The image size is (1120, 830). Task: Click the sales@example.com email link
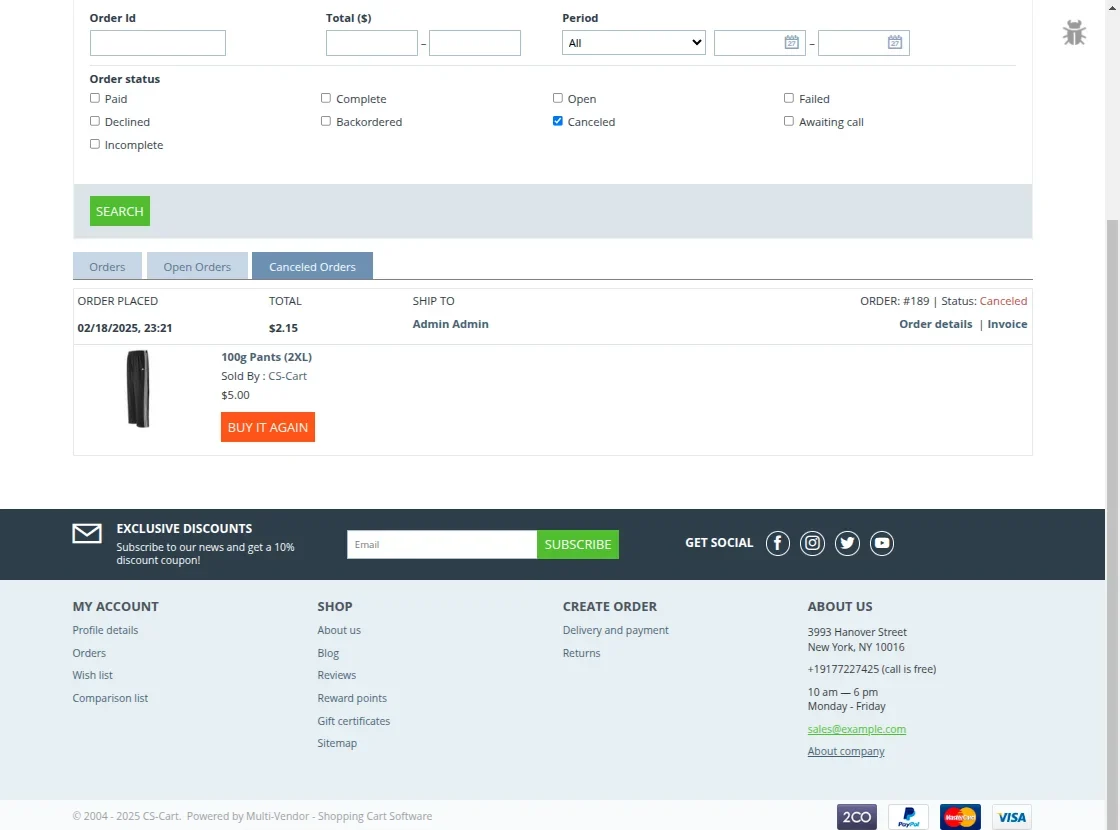[856, 729]
